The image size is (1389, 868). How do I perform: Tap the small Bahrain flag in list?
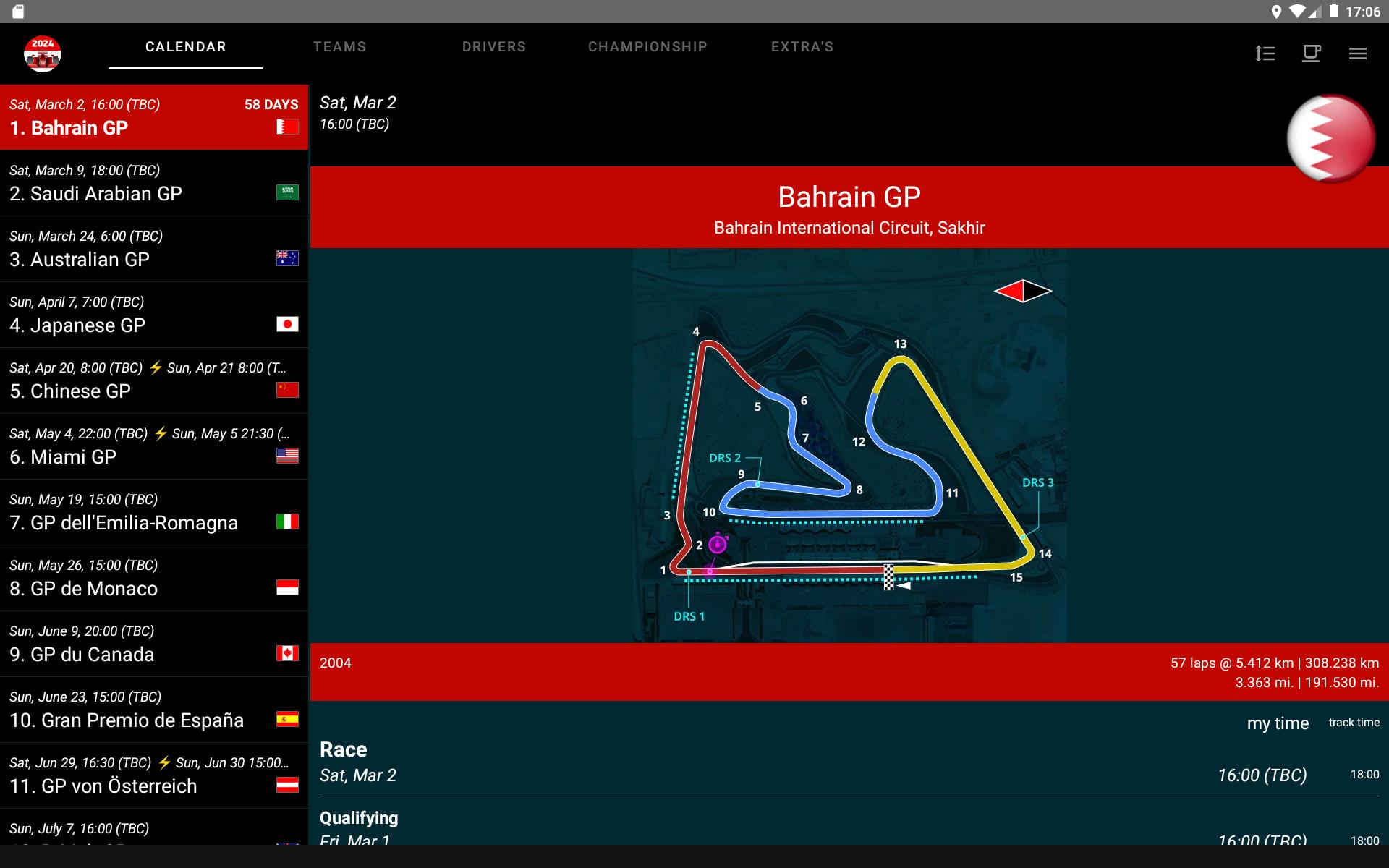(287, 127)
